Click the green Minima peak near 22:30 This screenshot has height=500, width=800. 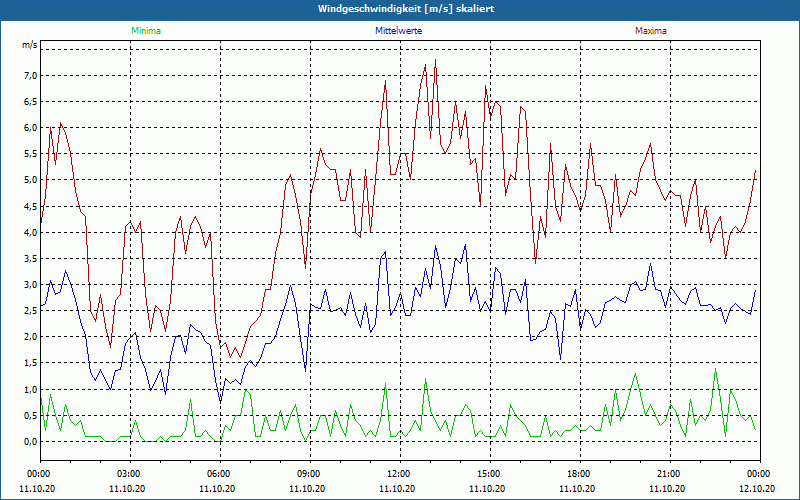pyautogui.click(x=715, y=369)
